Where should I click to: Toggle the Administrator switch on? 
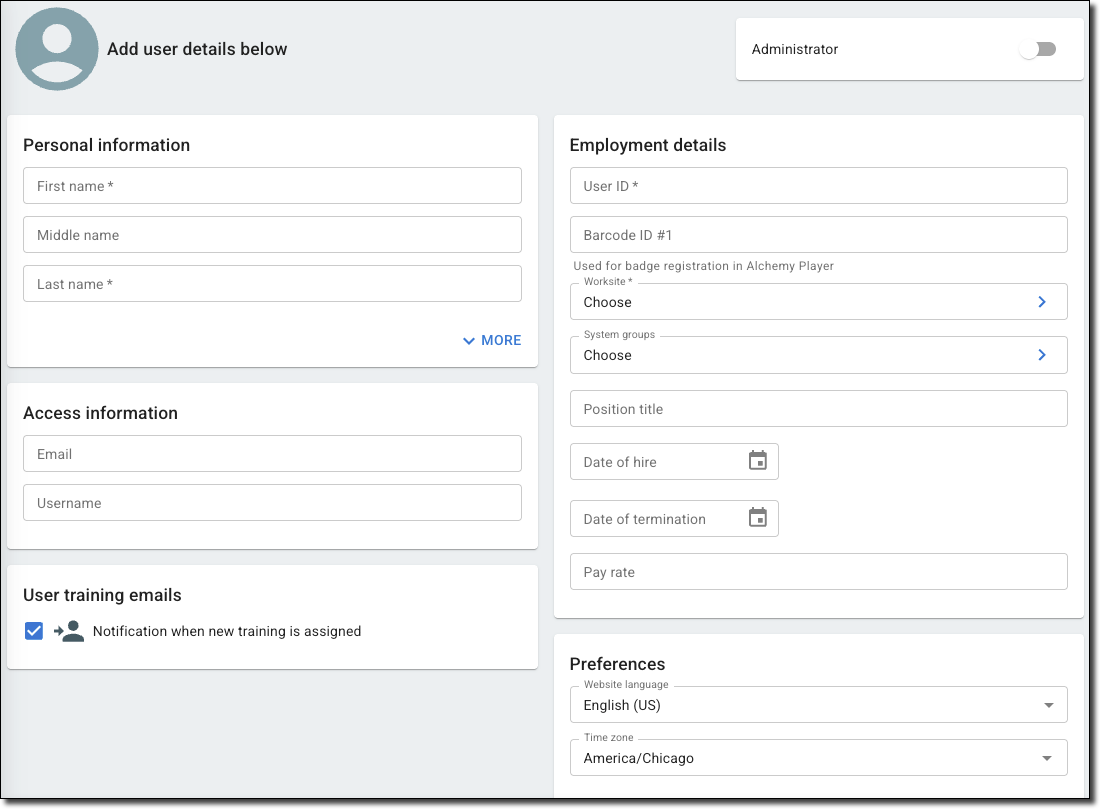[x=1037, y=49]
